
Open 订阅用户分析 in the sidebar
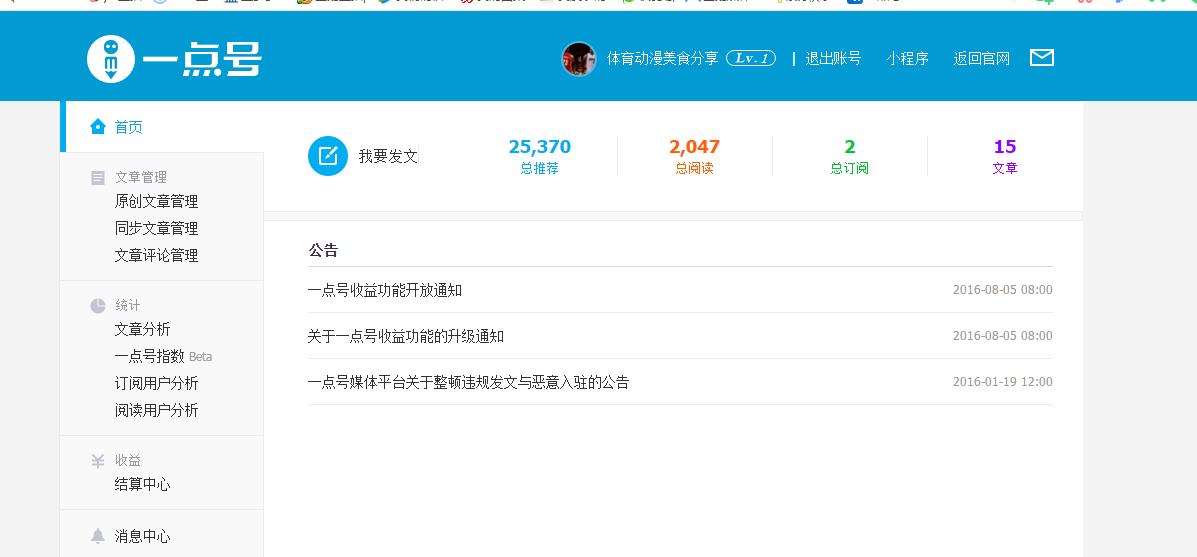click(156, 383)
